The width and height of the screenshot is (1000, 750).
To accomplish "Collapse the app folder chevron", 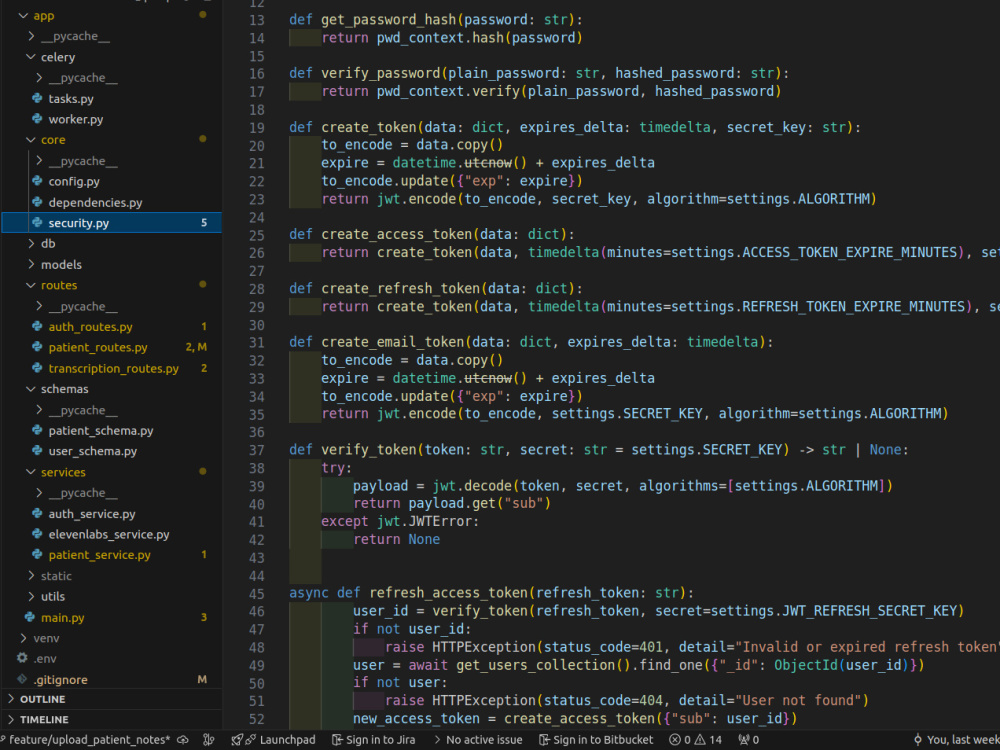I will click(24, 15).
